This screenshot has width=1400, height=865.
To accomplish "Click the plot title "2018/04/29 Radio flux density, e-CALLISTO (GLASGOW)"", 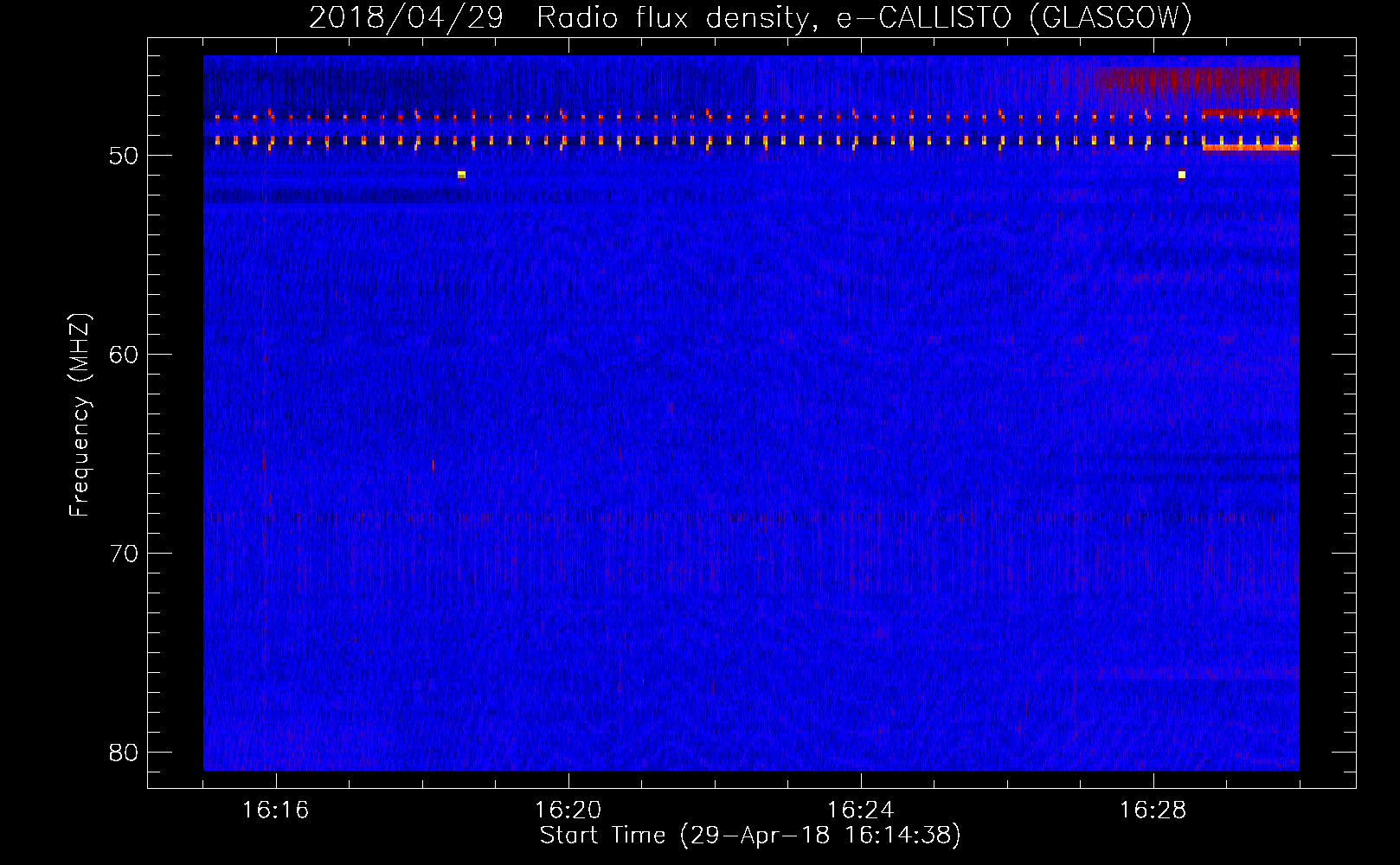I will [x=750, y=17].
